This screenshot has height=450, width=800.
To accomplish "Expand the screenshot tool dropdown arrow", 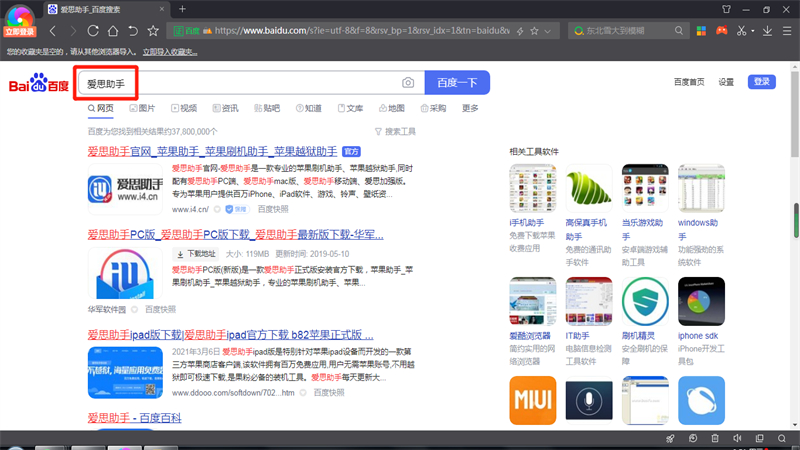I will [753, 31].
